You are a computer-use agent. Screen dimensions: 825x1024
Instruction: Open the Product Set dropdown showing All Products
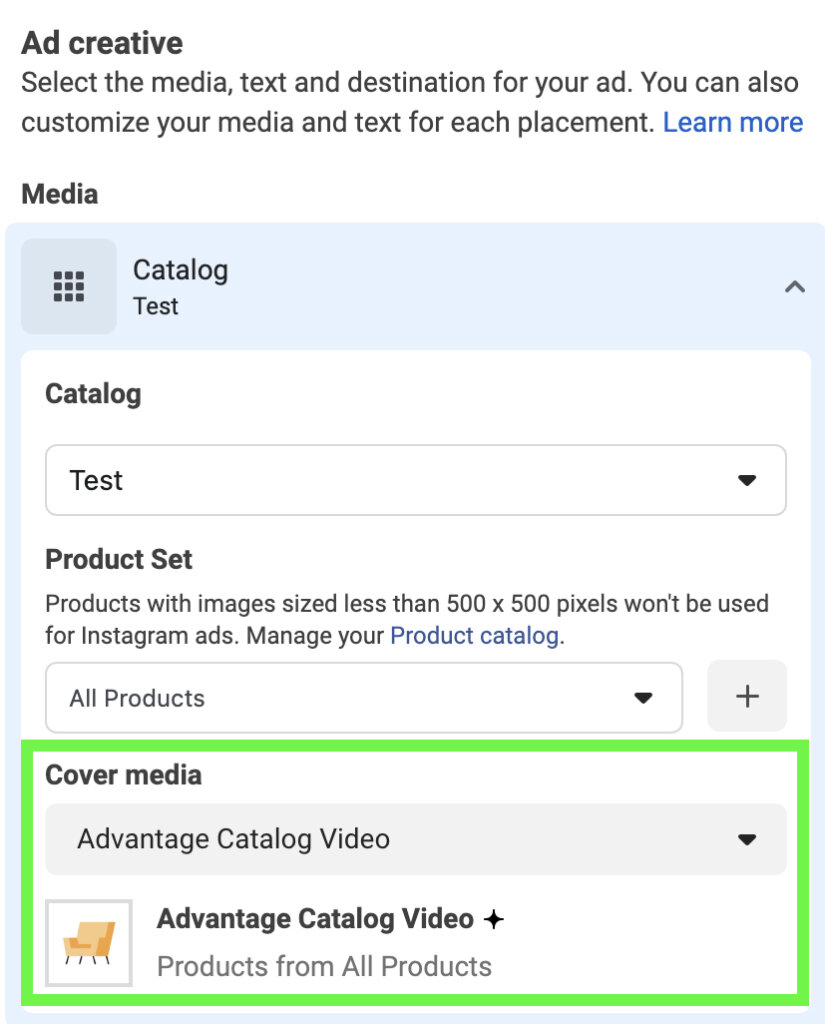point(363,697)
